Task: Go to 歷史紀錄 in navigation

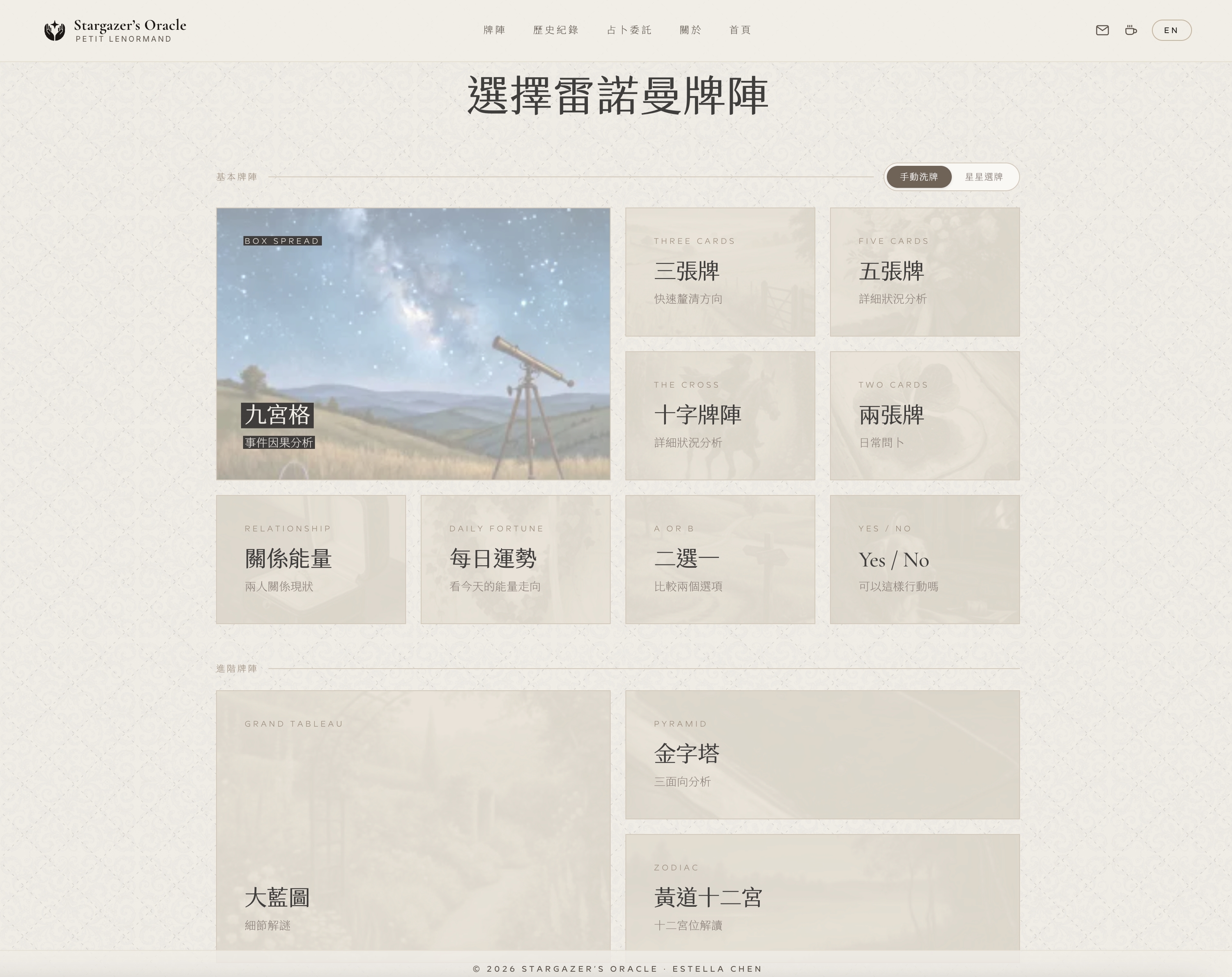Action: point(556,30)
